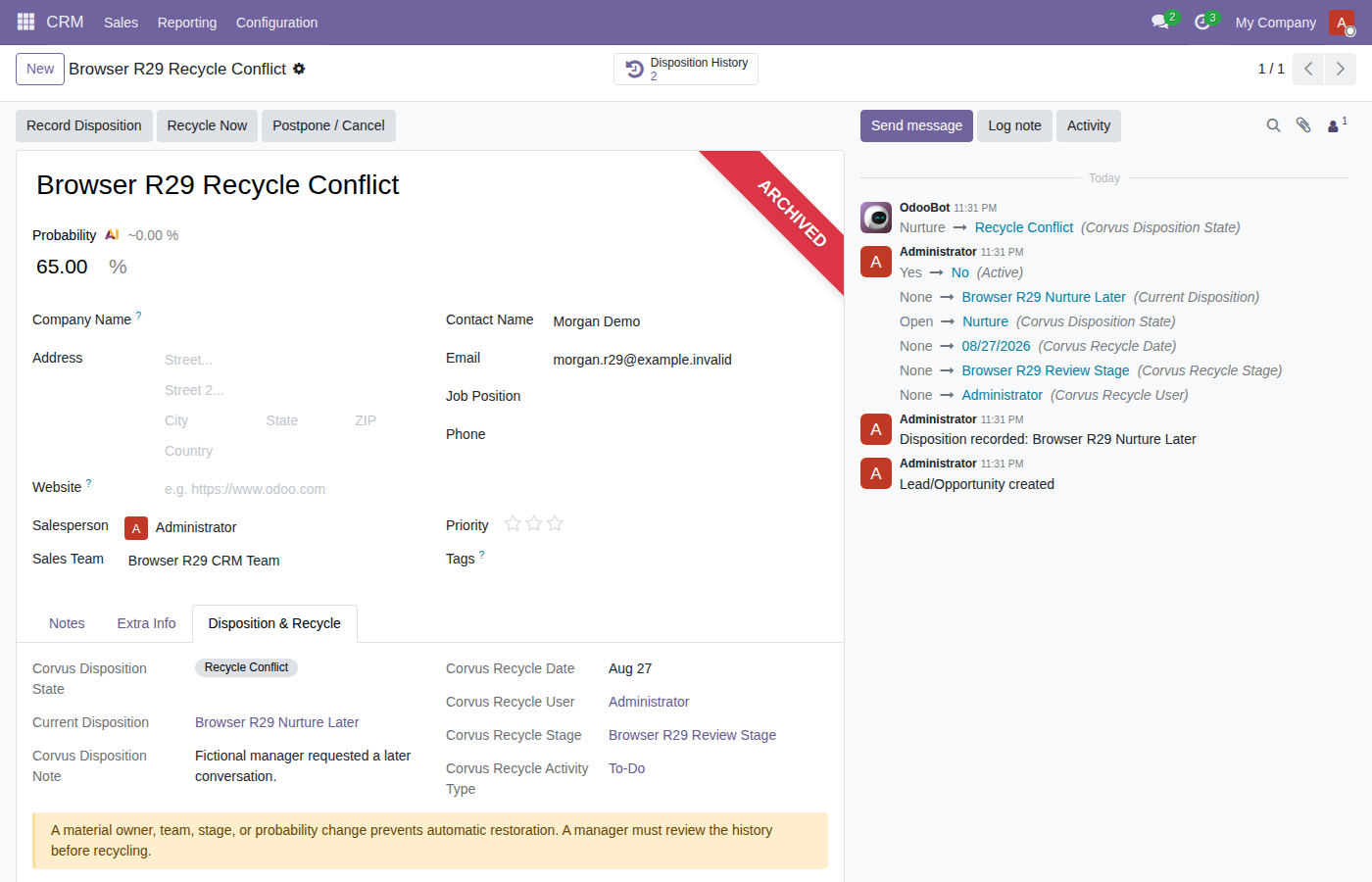Switch to the Notes tab

[67, 623]
